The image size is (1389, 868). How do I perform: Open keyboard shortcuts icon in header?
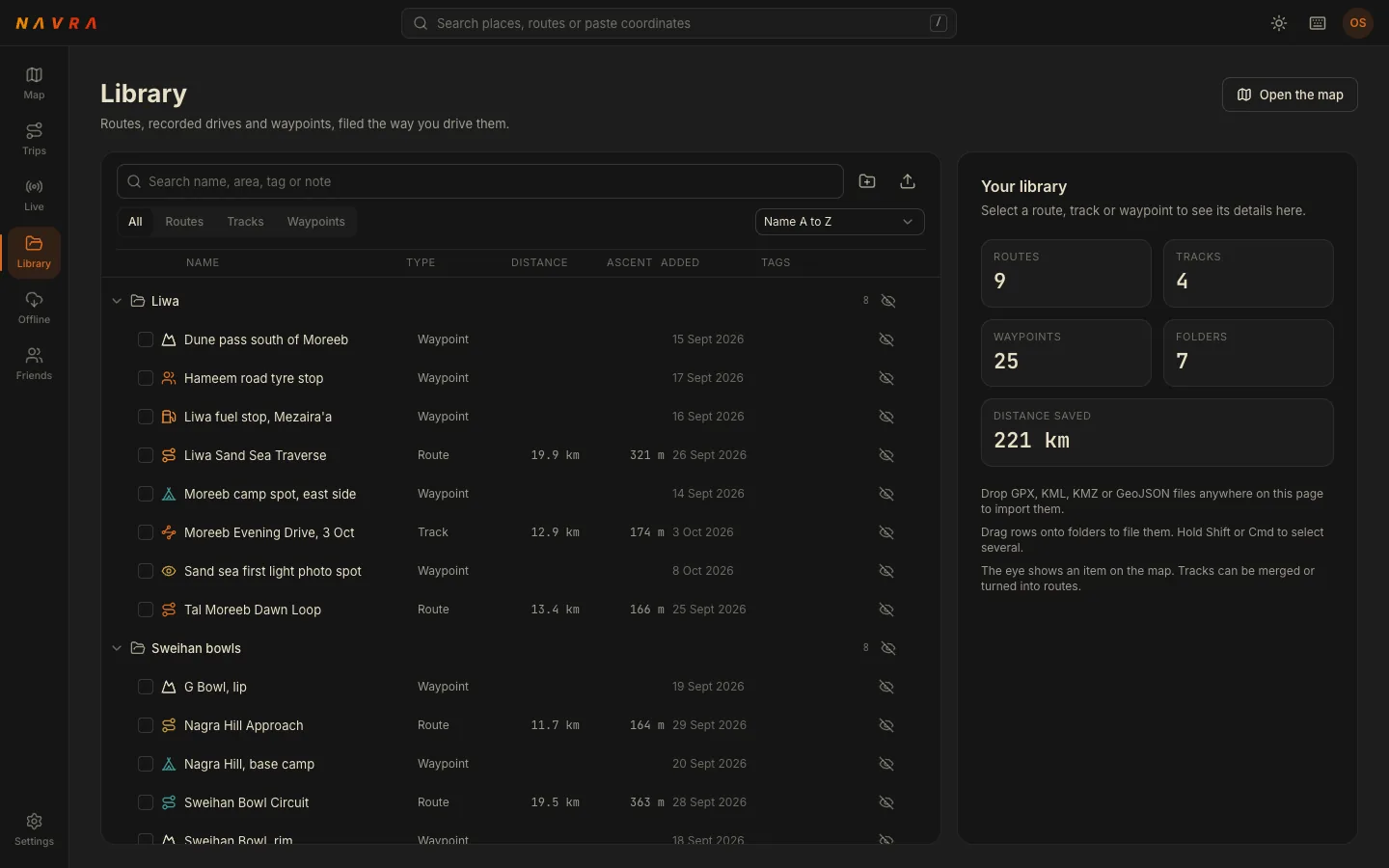point(1318,23)
